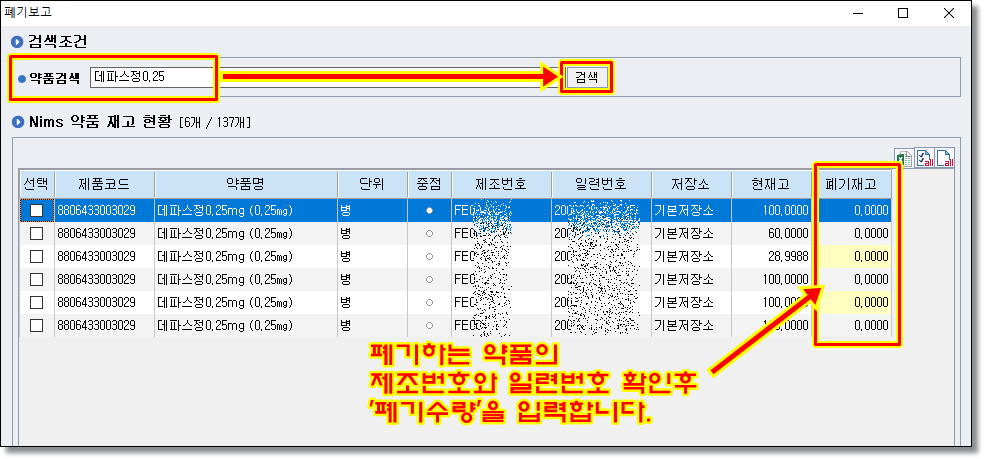Click 폐기재고 cell of the 28,9988 row
The height and width of the screenshot is (459, 984).
855,256
